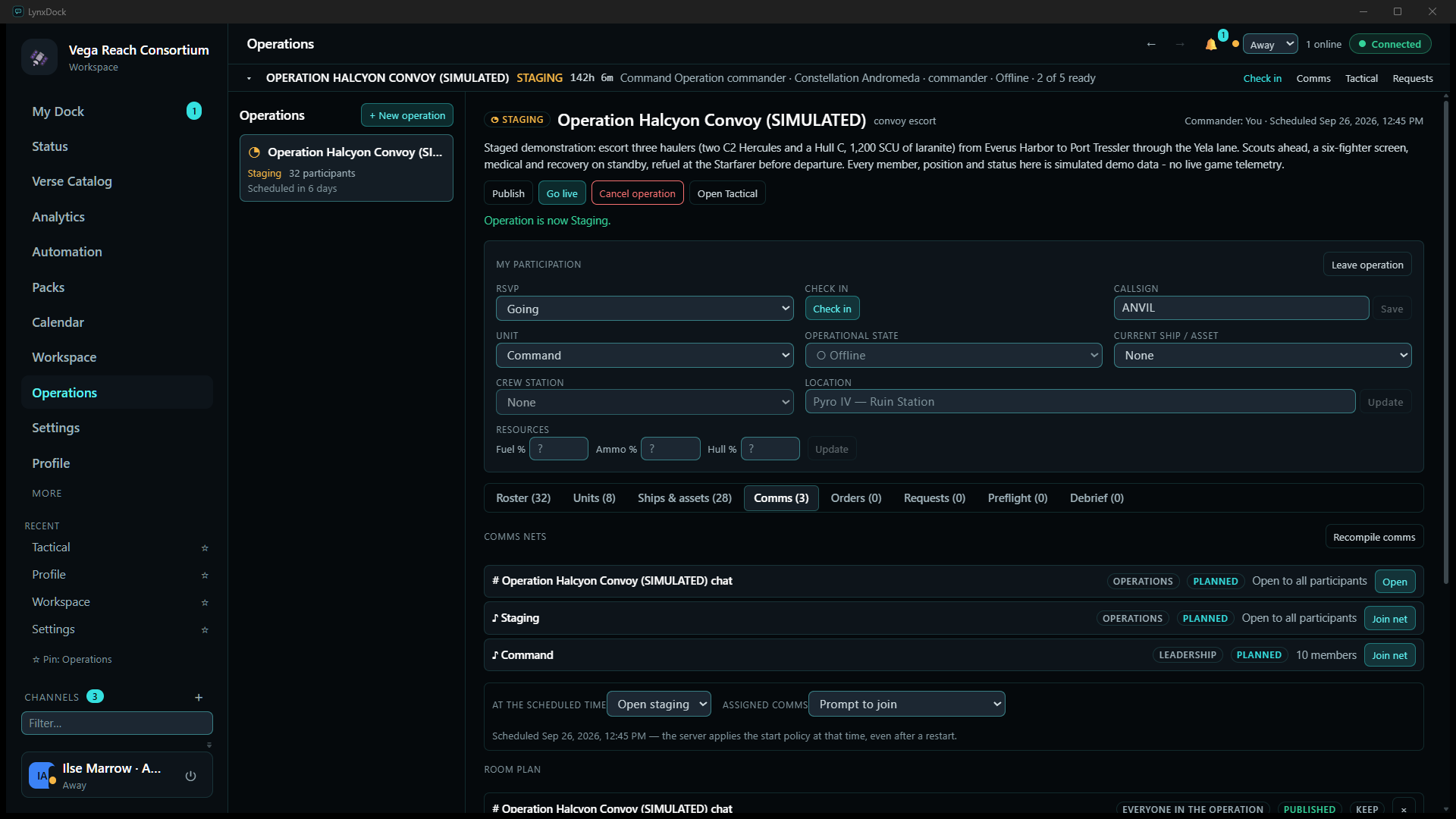
Task: Click the Fuel % input field
Action: coord(559,449)
